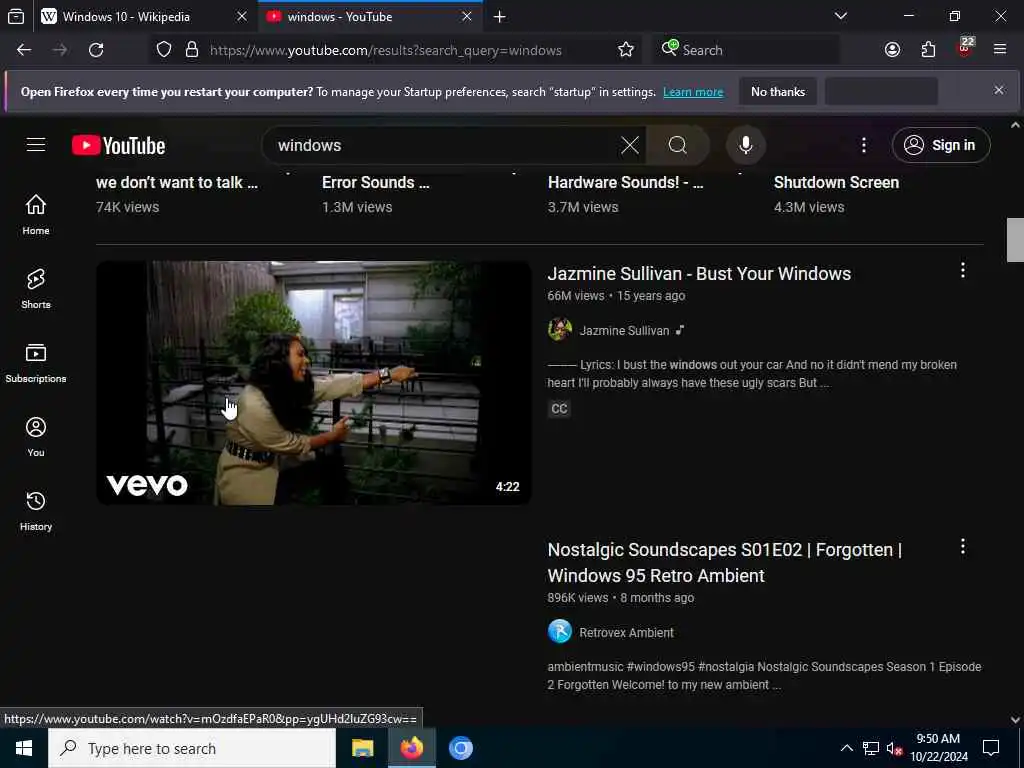Open the Jazmine Sullivan channel avatar

[x=560, y=330]
